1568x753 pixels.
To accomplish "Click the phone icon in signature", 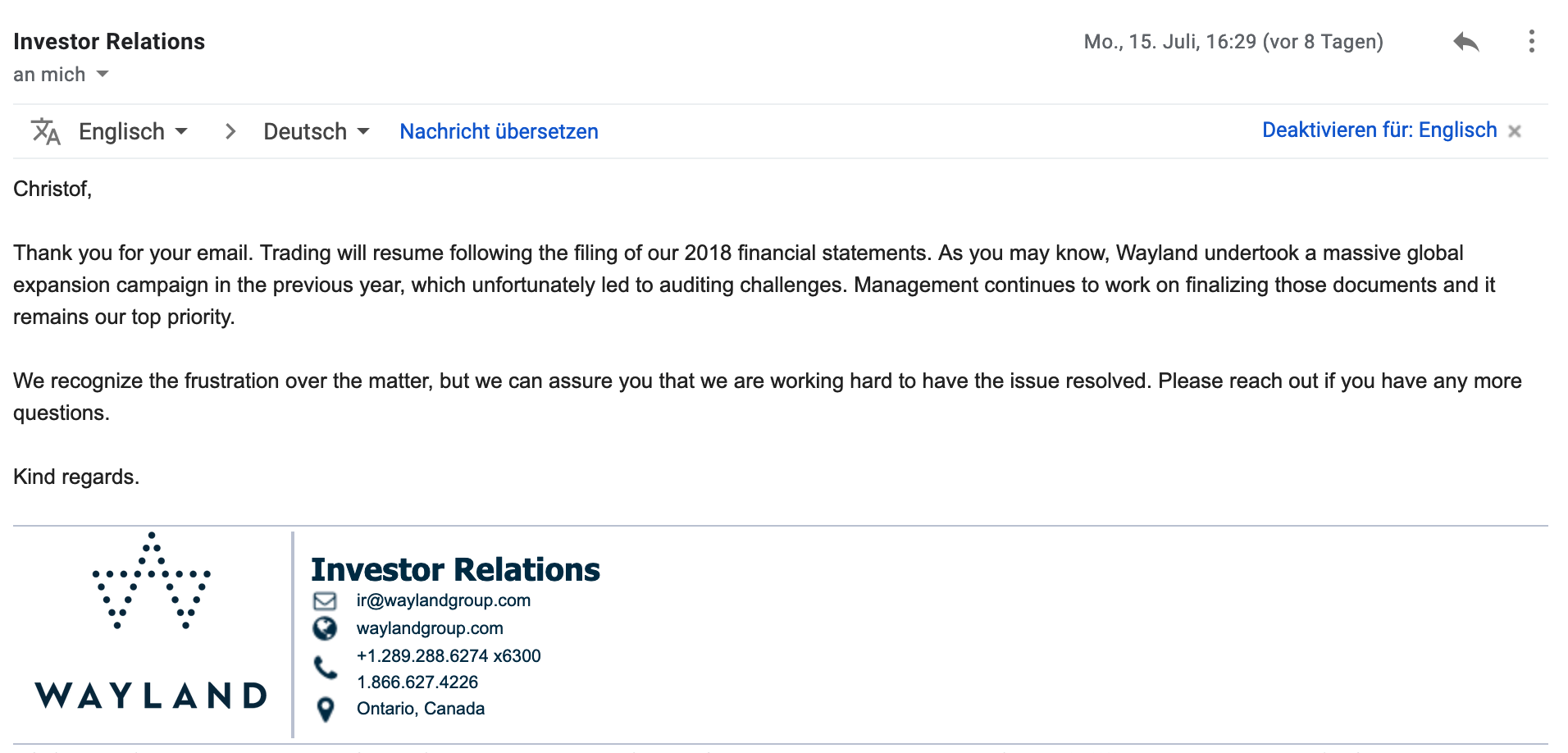I will [326, 668].
